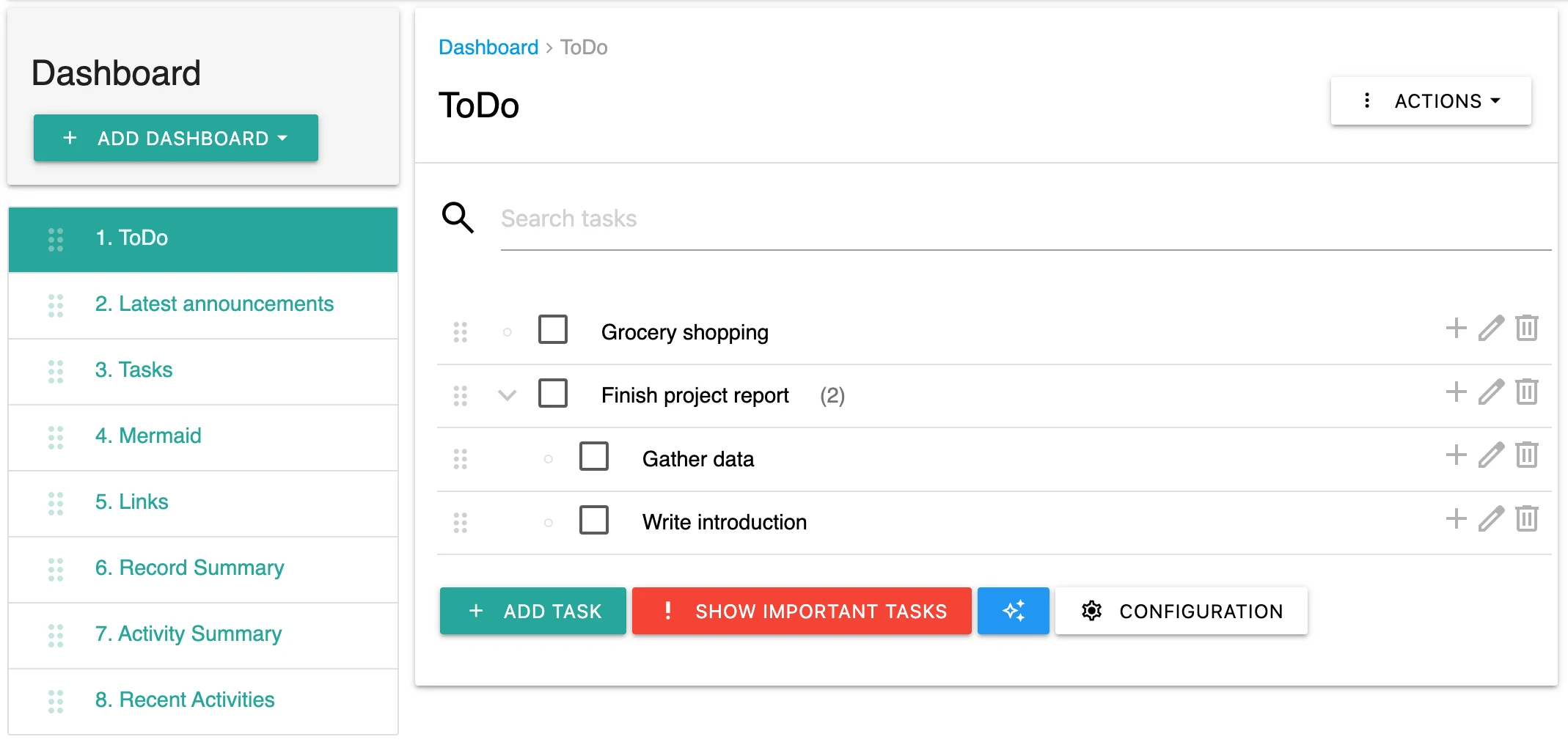The image size is (1568, 745).
Task: Add subtask under Gather data
Action: 1456,455
